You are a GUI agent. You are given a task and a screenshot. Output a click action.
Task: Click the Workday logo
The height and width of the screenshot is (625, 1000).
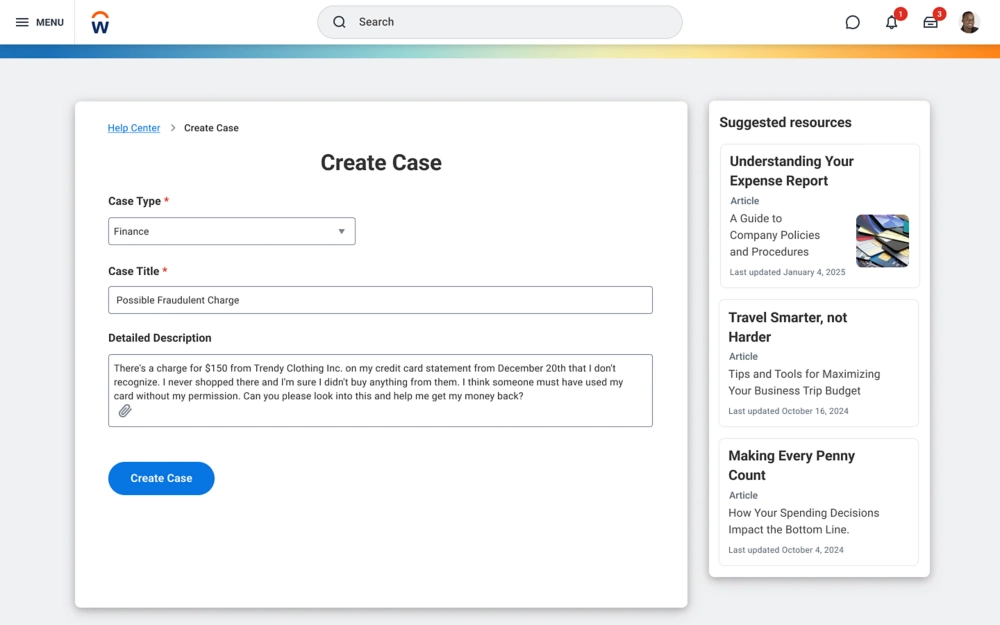point(100,22)
